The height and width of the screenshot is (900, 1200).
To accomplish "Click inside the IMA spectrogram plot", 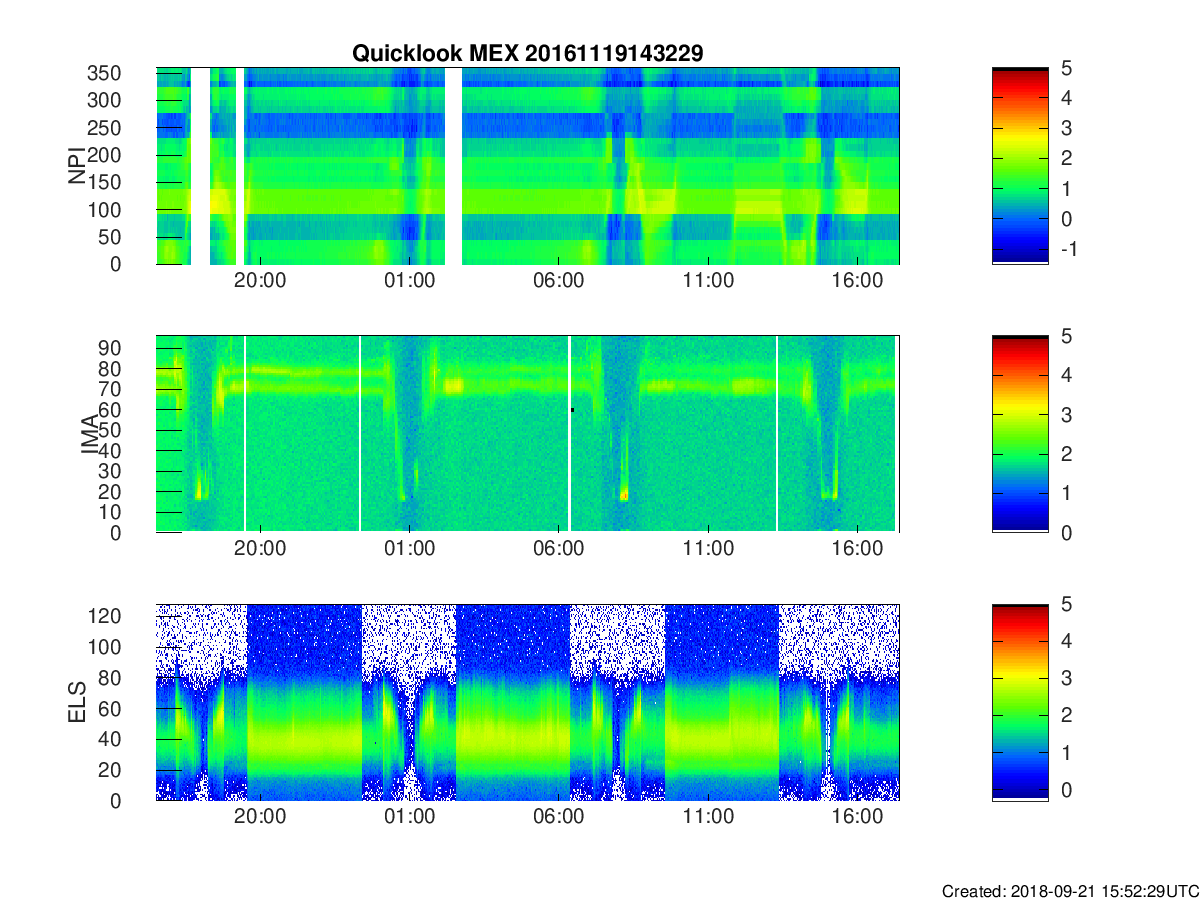I will (527, 434).
